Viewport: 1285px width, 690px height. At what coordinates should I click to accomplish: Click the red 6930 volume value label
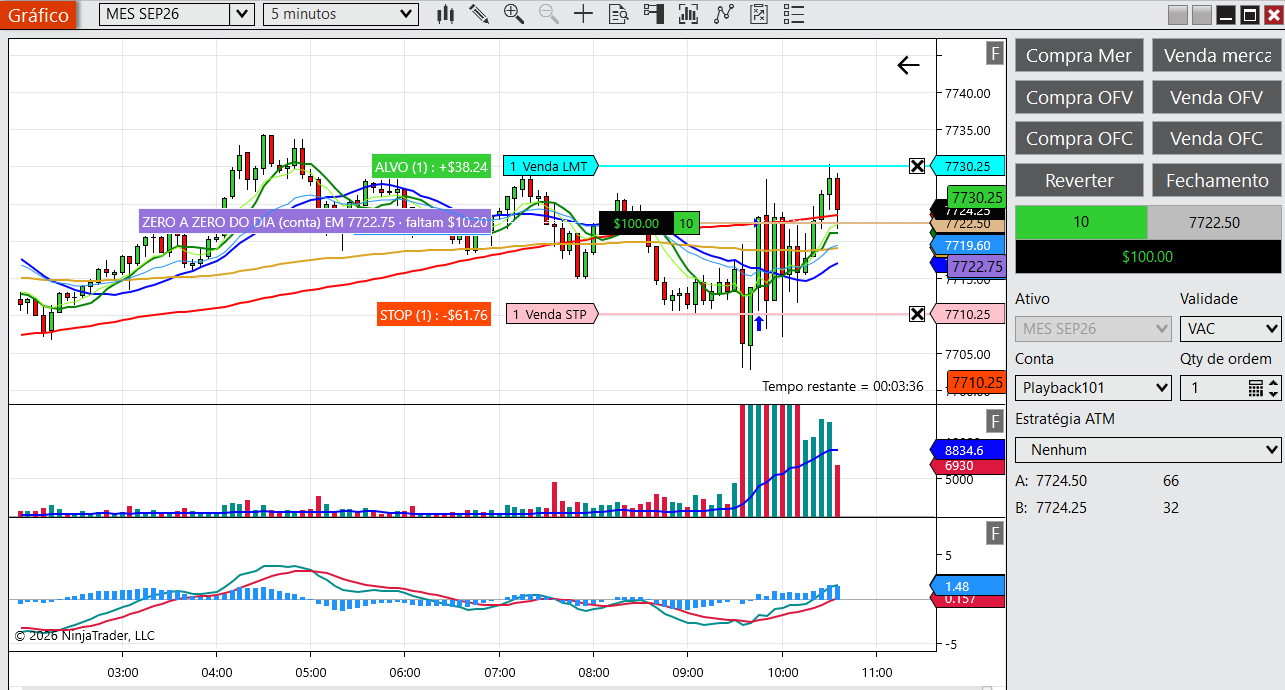coord(967,466)
